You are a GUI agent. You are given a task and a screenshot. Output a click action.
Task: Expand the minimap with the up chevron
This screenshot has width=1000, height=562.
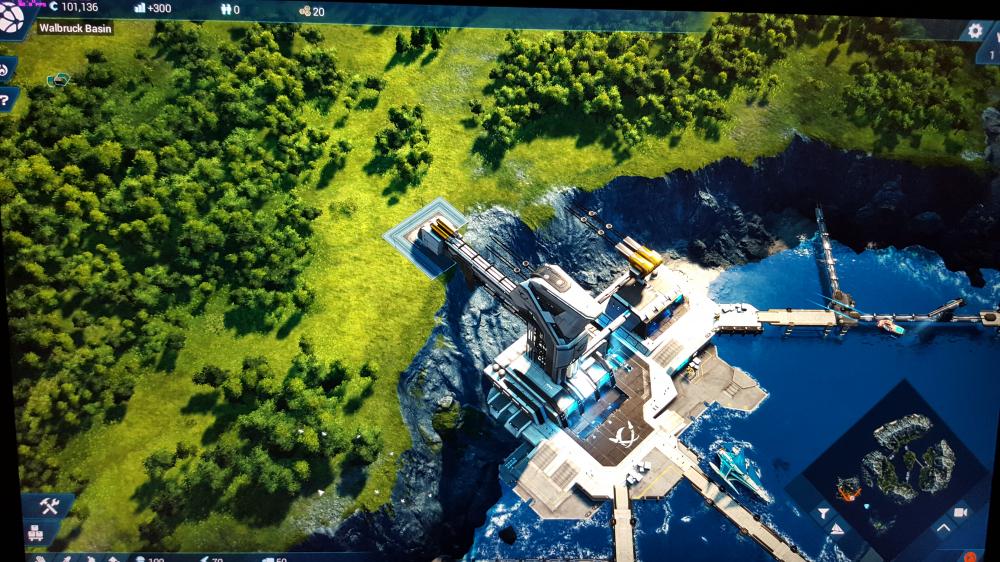pyautogui.click(x=943, y=528)
